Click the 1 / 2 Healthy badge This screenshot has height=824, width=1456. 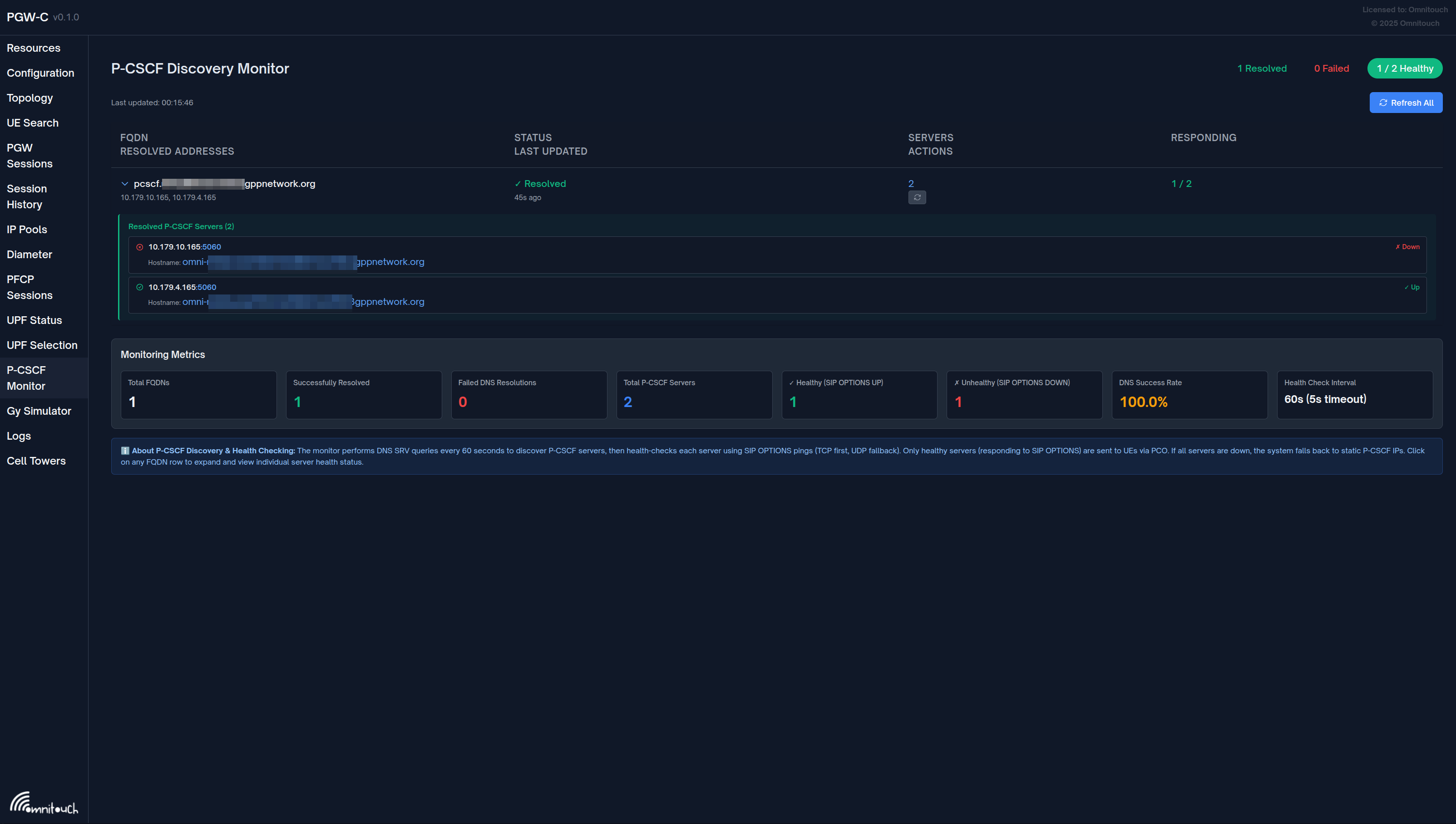tap(1405, 69)
